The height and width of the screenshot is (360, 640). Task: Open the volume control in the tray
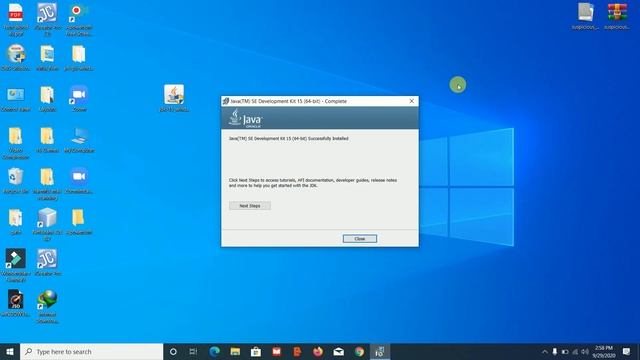click(x=585, y=351)
